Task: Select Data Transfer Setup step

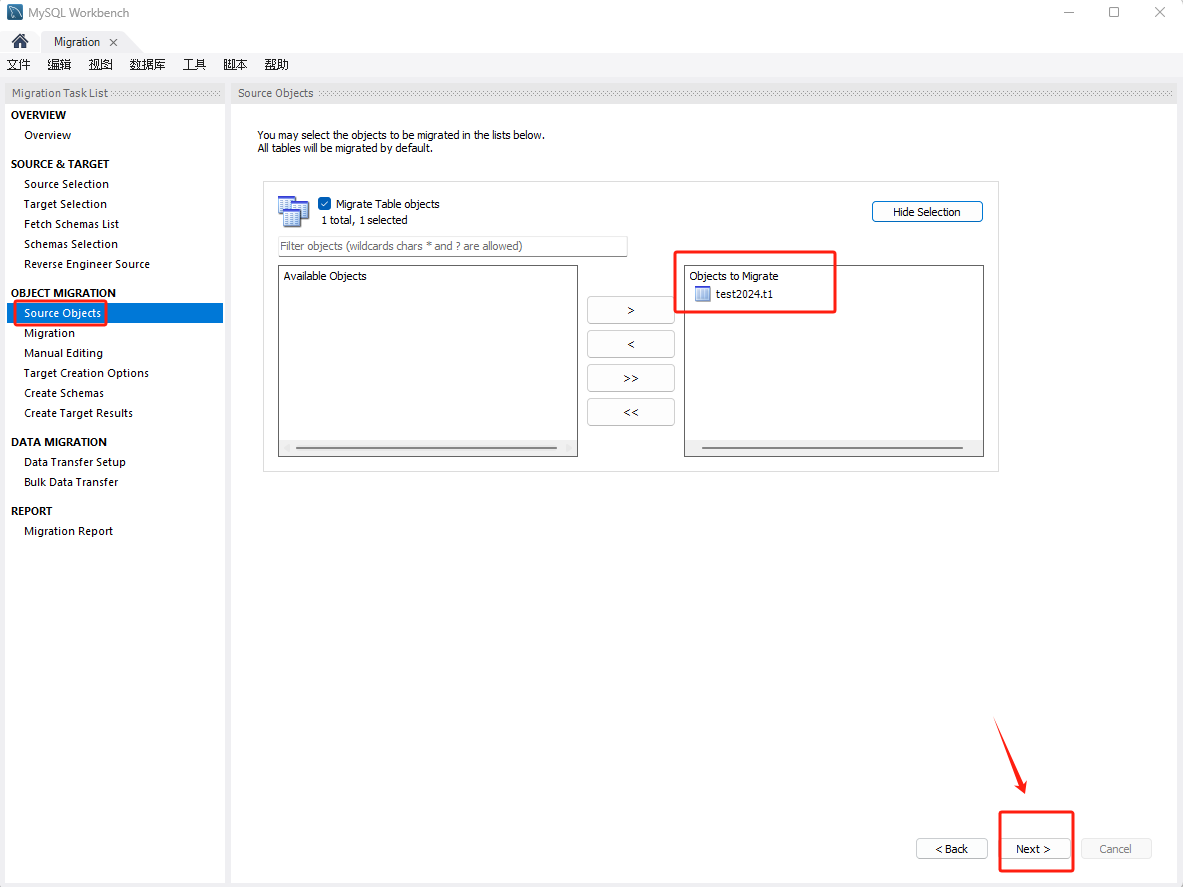Action: (75, 462)
